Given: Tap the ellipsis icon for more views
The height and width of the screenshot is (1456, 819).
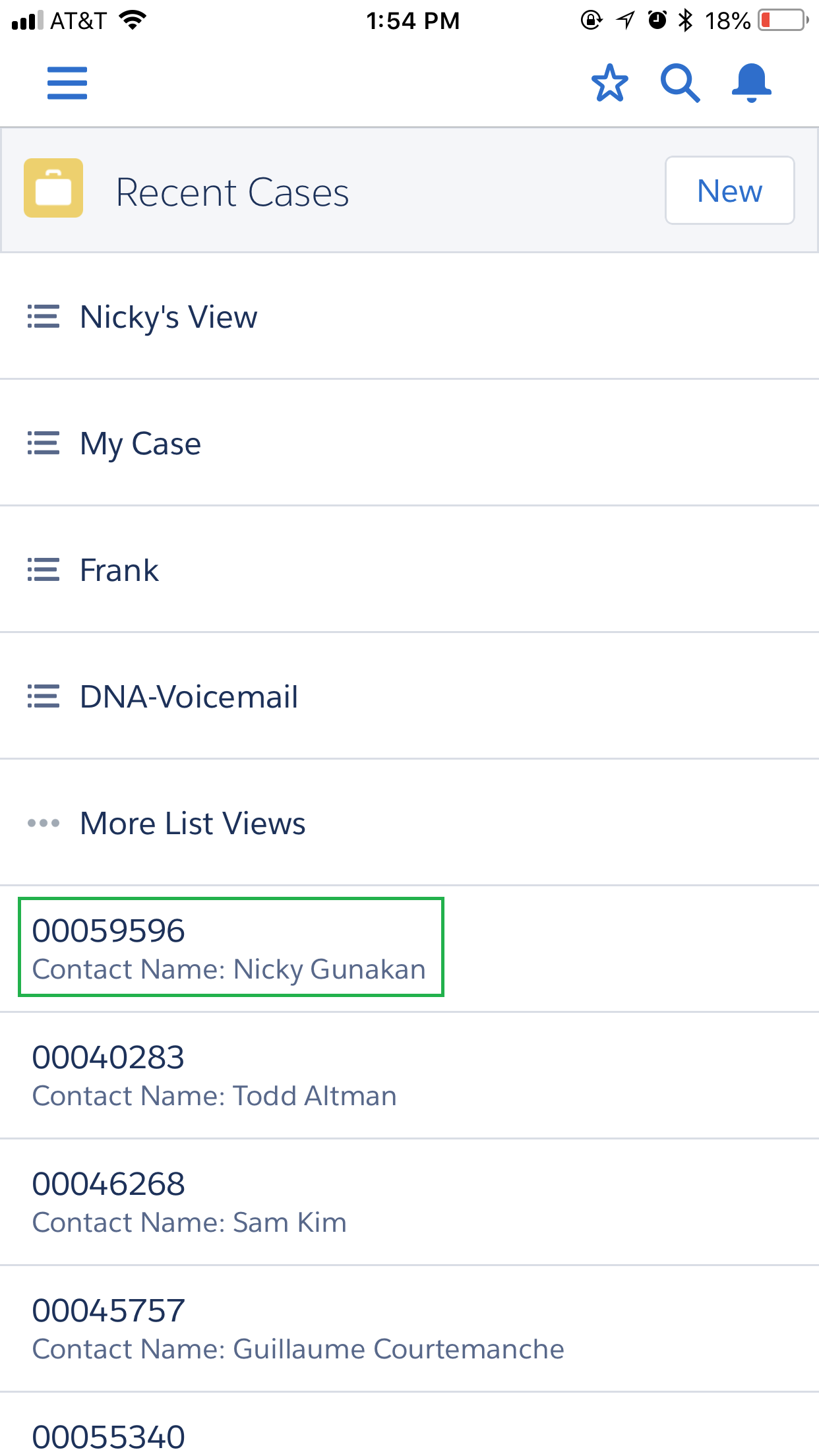Looking at the screenshot, I should click(44, 823).
